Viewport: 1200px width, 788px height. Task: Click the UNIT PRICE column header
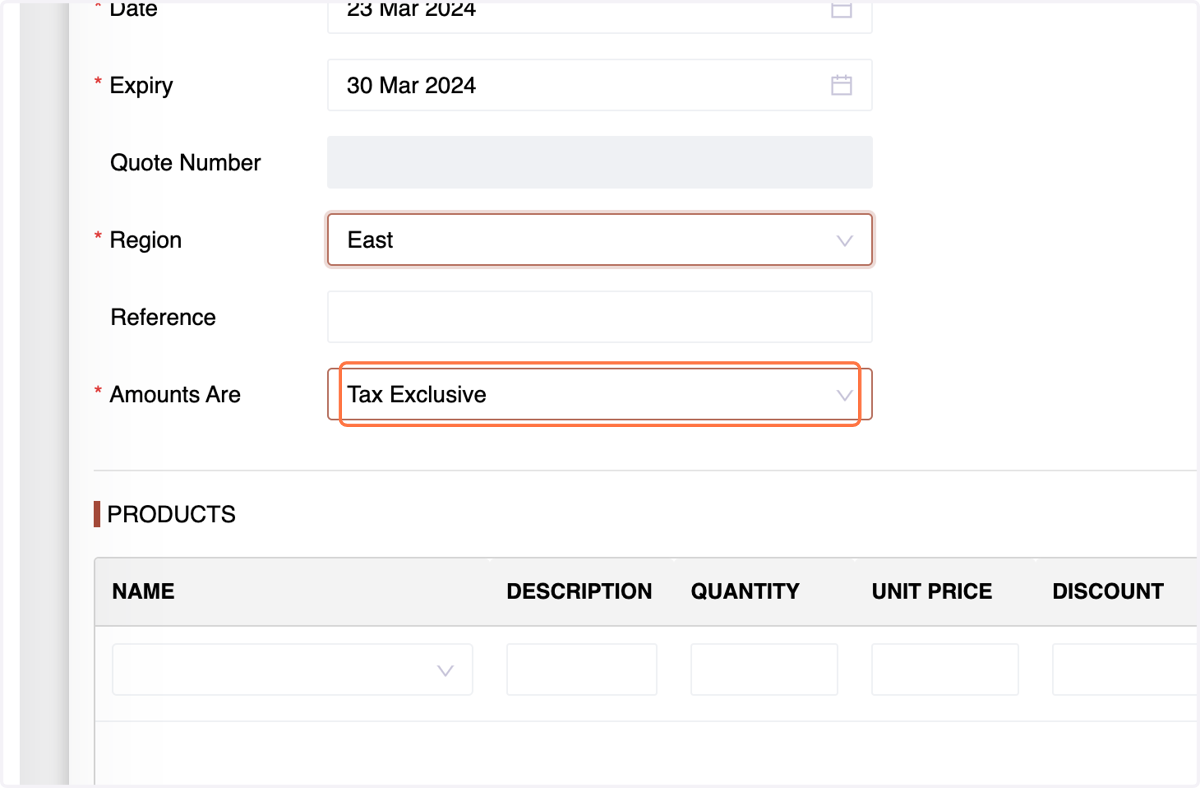coord(932,591)
